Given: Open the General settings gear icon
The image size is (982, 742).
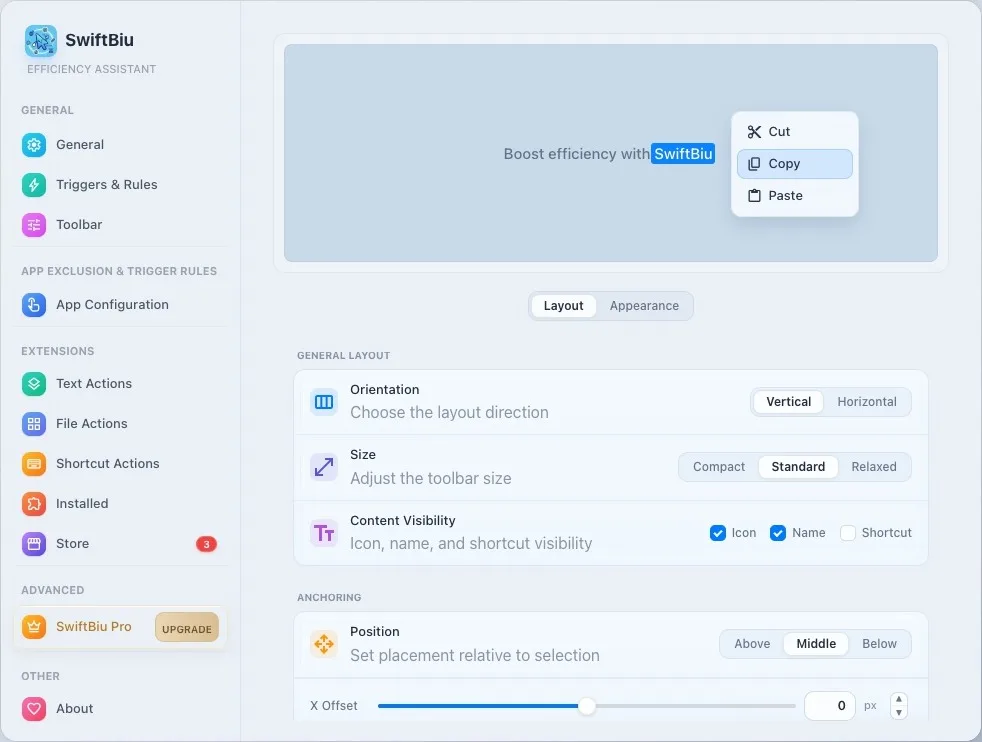Looking at the screenshot, I should 34,145.
